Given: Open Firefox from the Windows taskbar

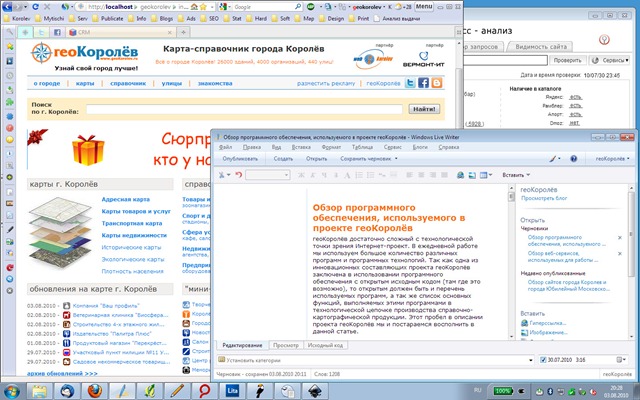Looking at the screenshot, I should 95,391.
